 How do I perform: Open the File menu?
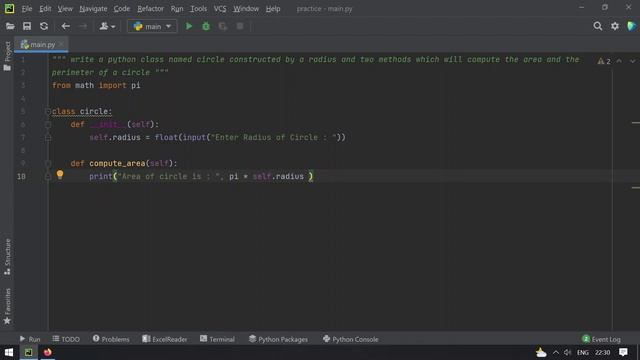click(x=27, y=9)
